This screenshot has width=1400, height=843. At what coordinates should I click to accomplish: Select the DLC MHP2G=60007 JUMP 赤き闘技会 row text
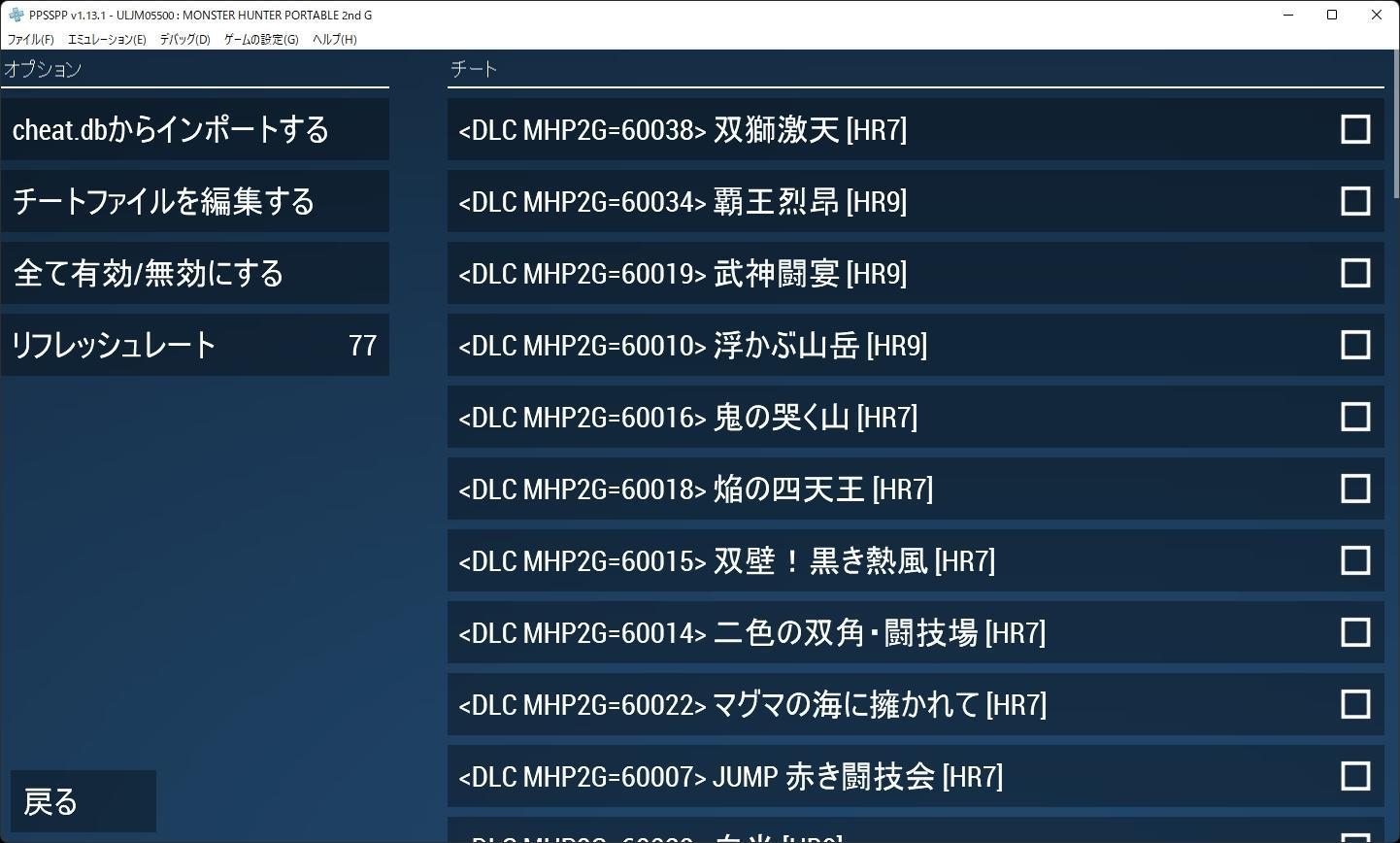coord(731,776)
